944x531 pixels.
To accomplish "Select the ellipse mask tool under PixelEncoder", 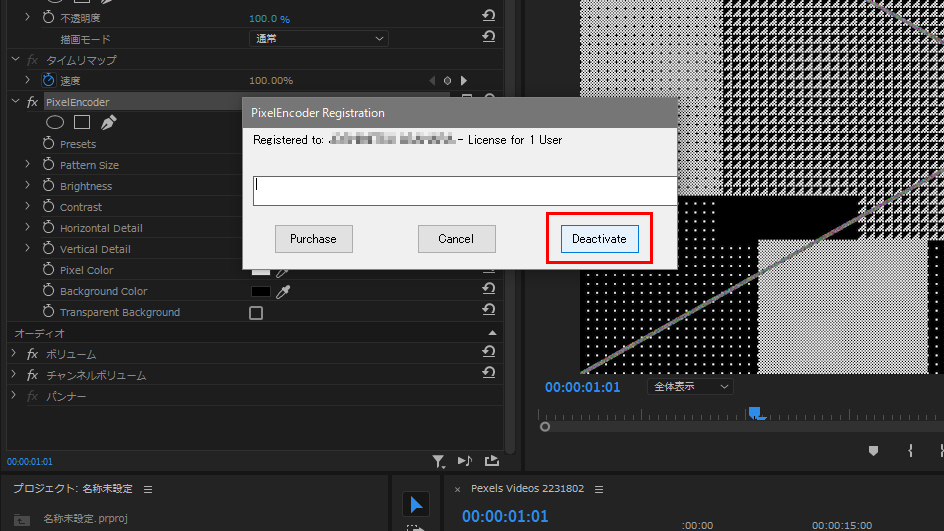I will pos(55,122).
